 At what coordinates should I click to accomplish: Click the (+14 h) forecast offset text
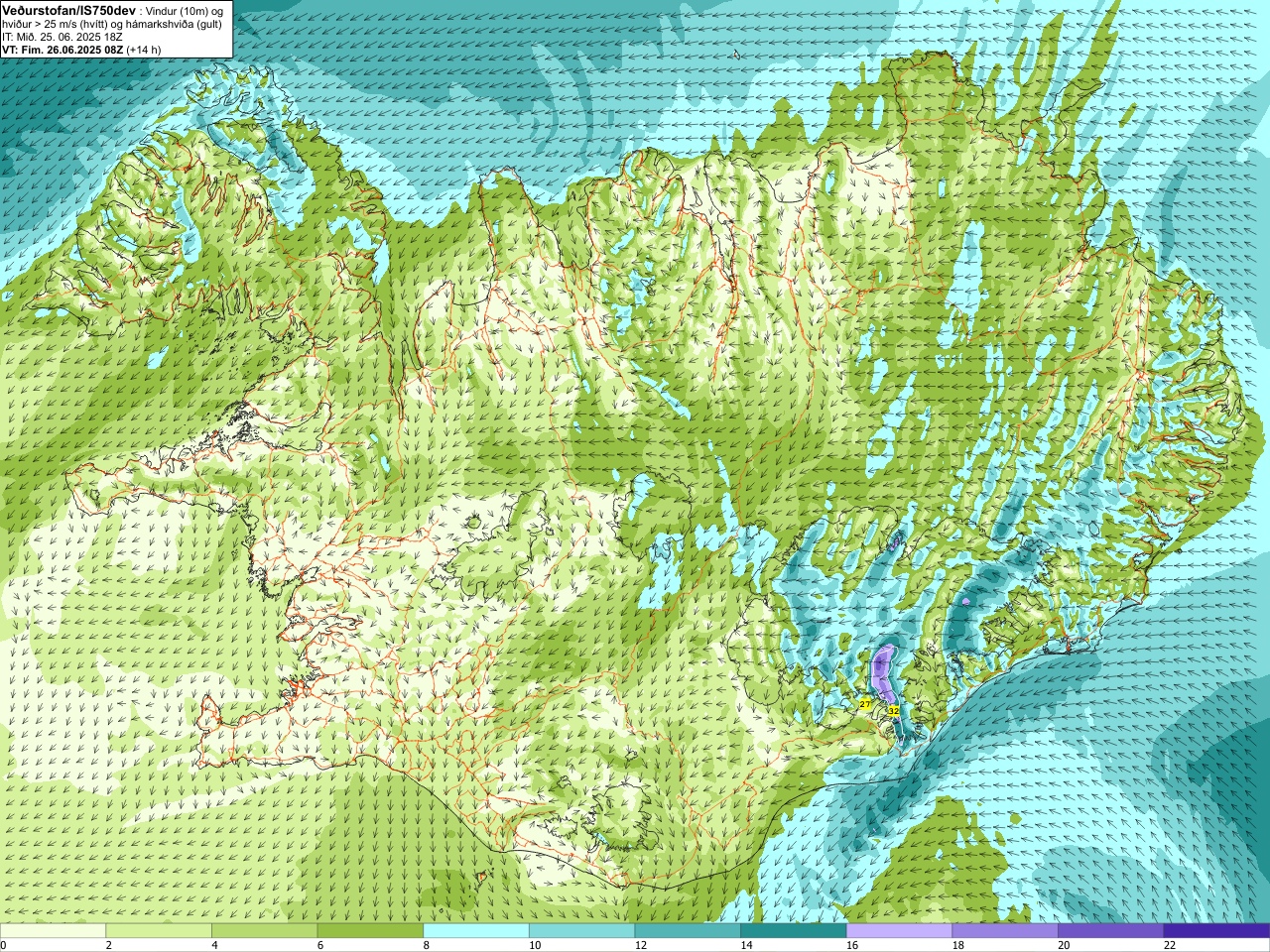coord(144,50)
